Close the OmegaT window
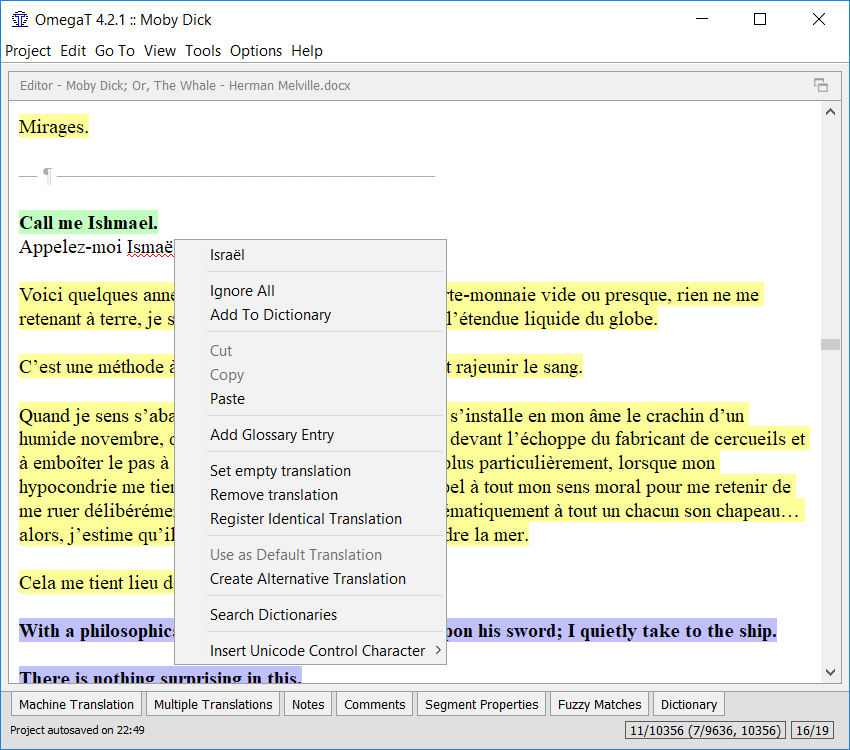Viewport: 850px width, 750px height. (x=819, y=19)
